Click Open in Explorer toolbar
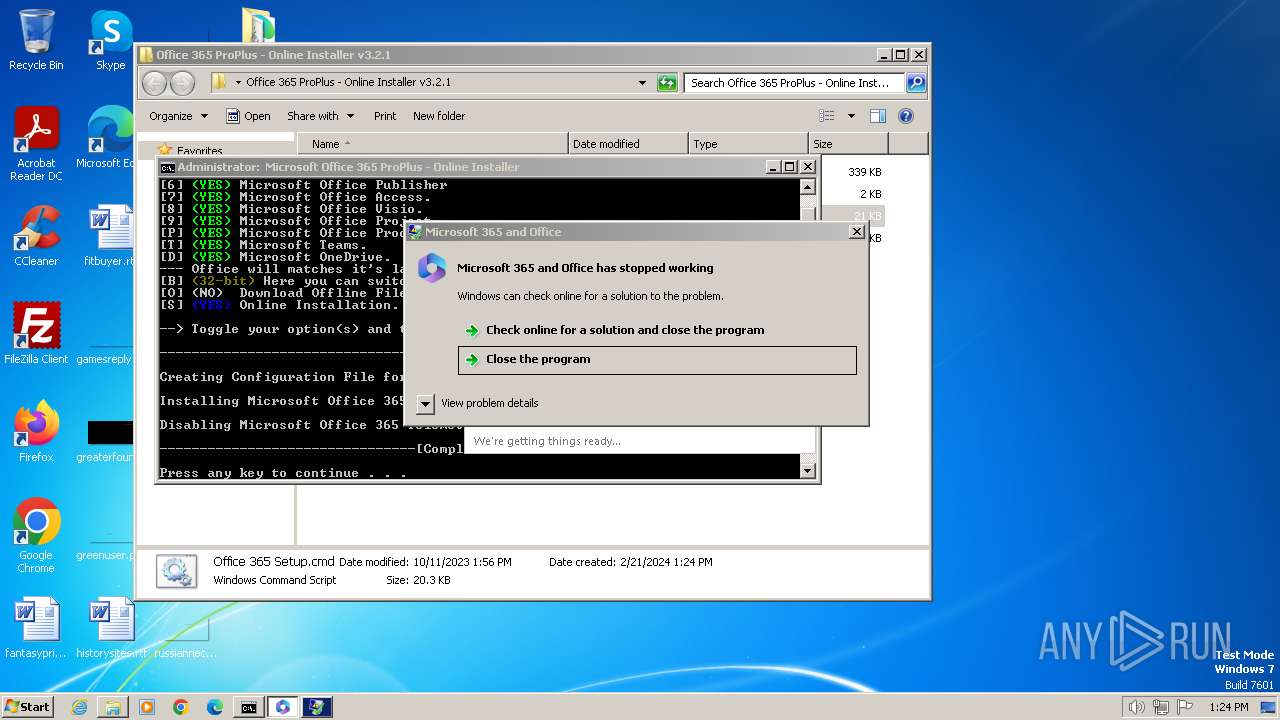Screen dimensions: 1280x720 click(x=248, y=116)
